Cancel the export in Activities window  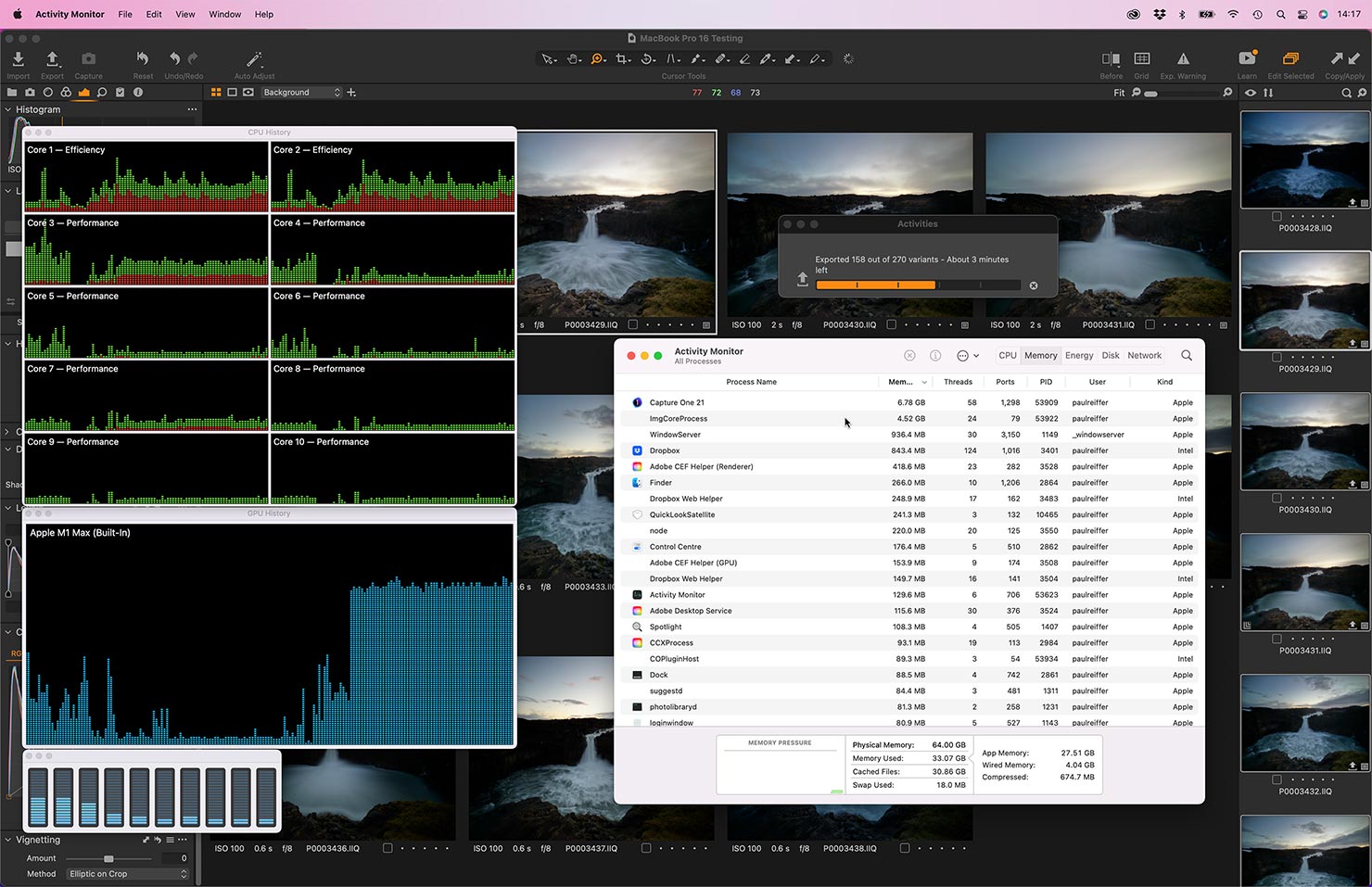(x=1034, y=285)
